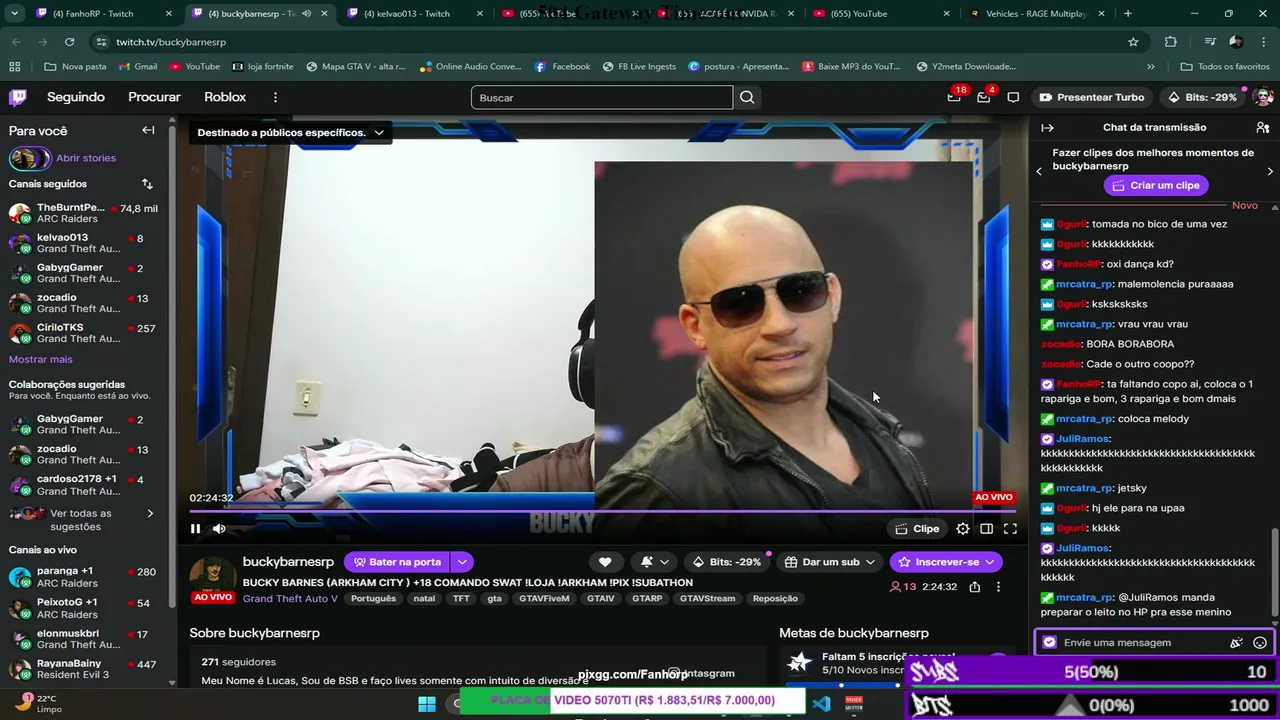Open Windows Start menu
1280x720 pixels.
click(427, 703)
